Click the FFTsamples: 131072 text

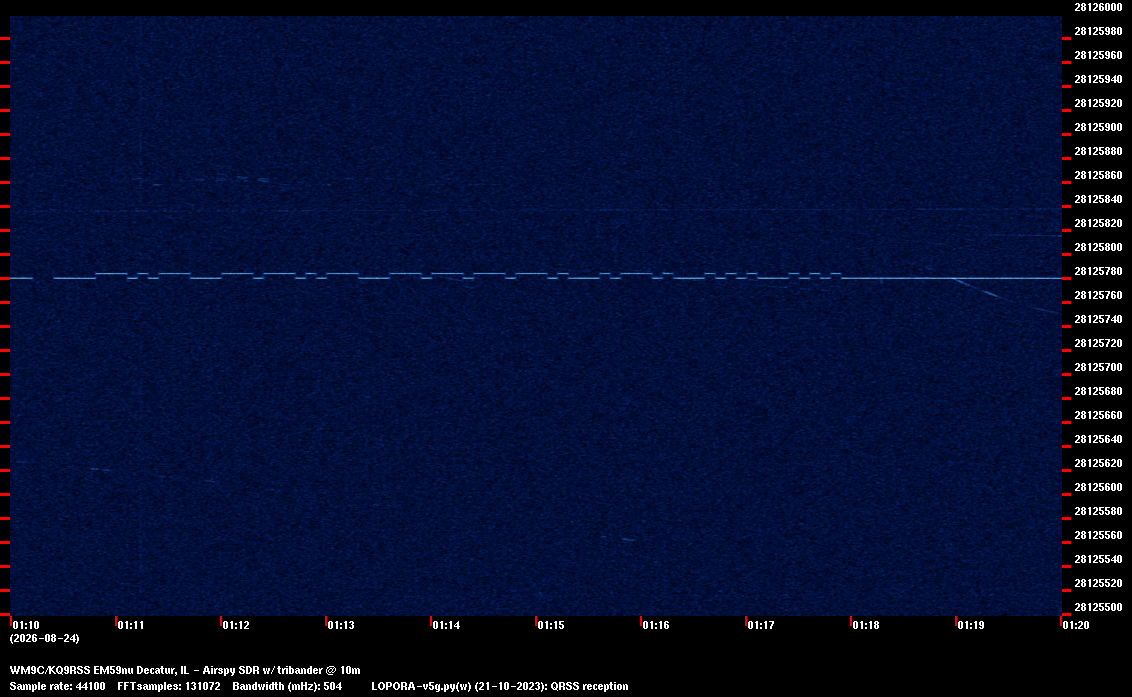point(169,686)
